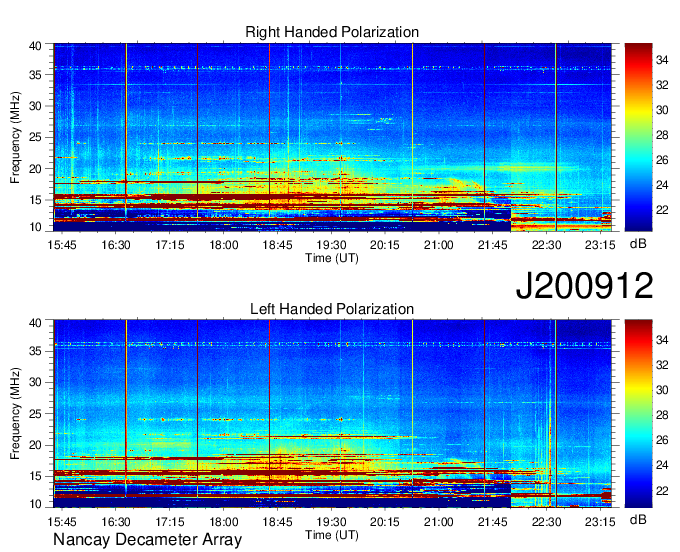Click the "23:15" time tick on Right Handed plot
Screen dimensions: 680x552
(x=600, y=245)
